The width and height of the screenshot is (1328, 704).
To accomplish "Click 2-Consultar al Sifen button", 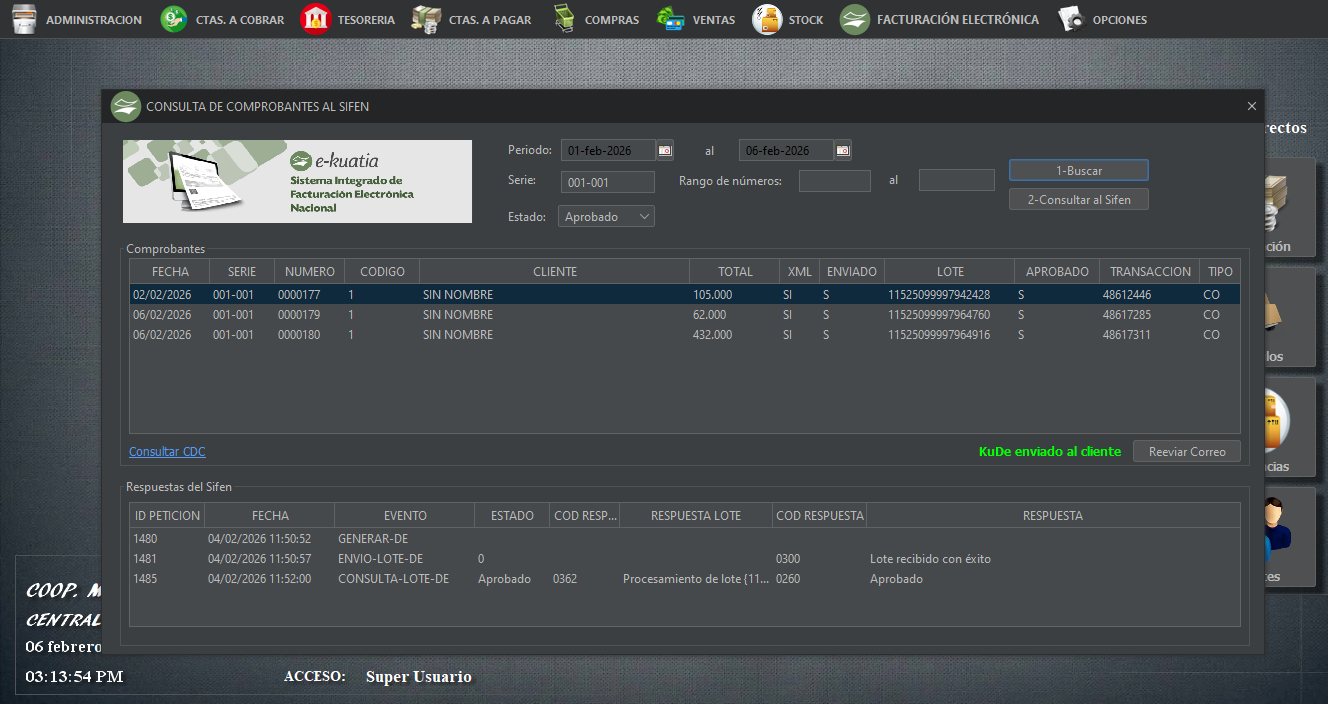I will (x=1078, y=200).
